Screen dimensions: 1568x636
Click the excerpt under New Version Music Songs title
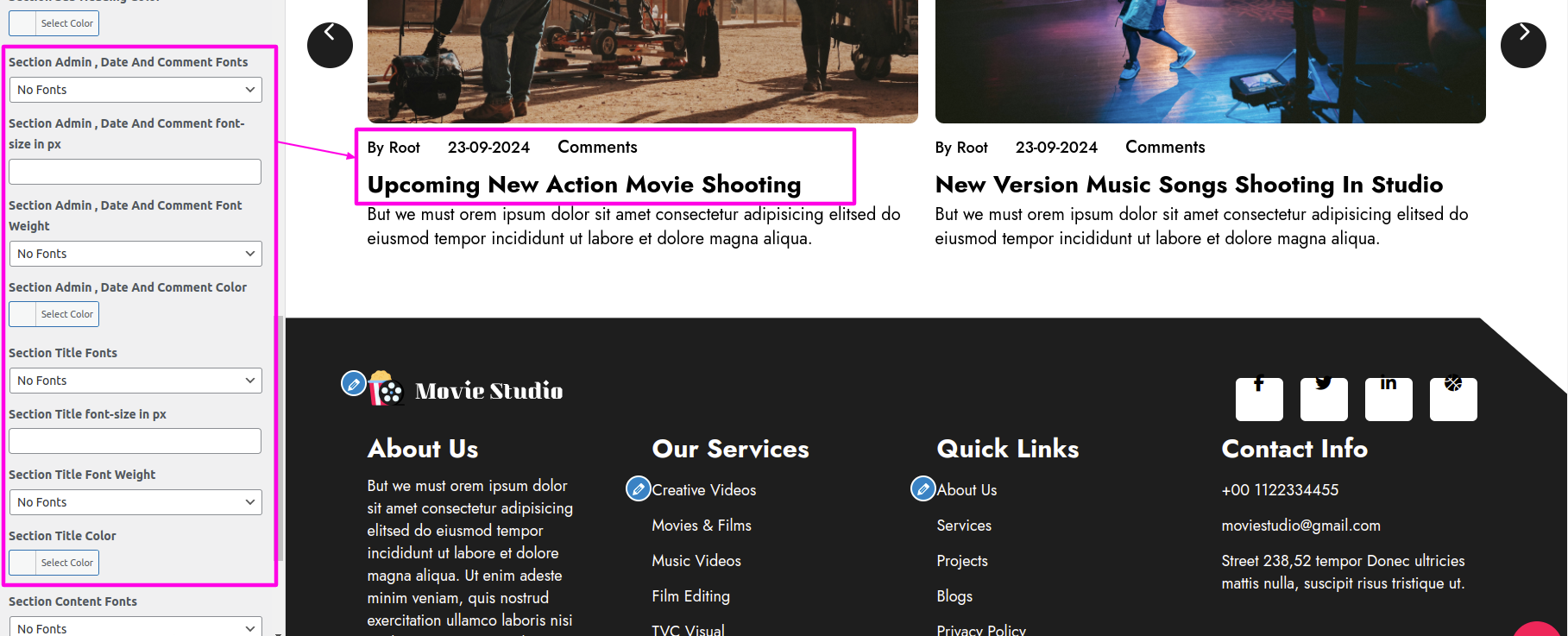coord(1201,226)
